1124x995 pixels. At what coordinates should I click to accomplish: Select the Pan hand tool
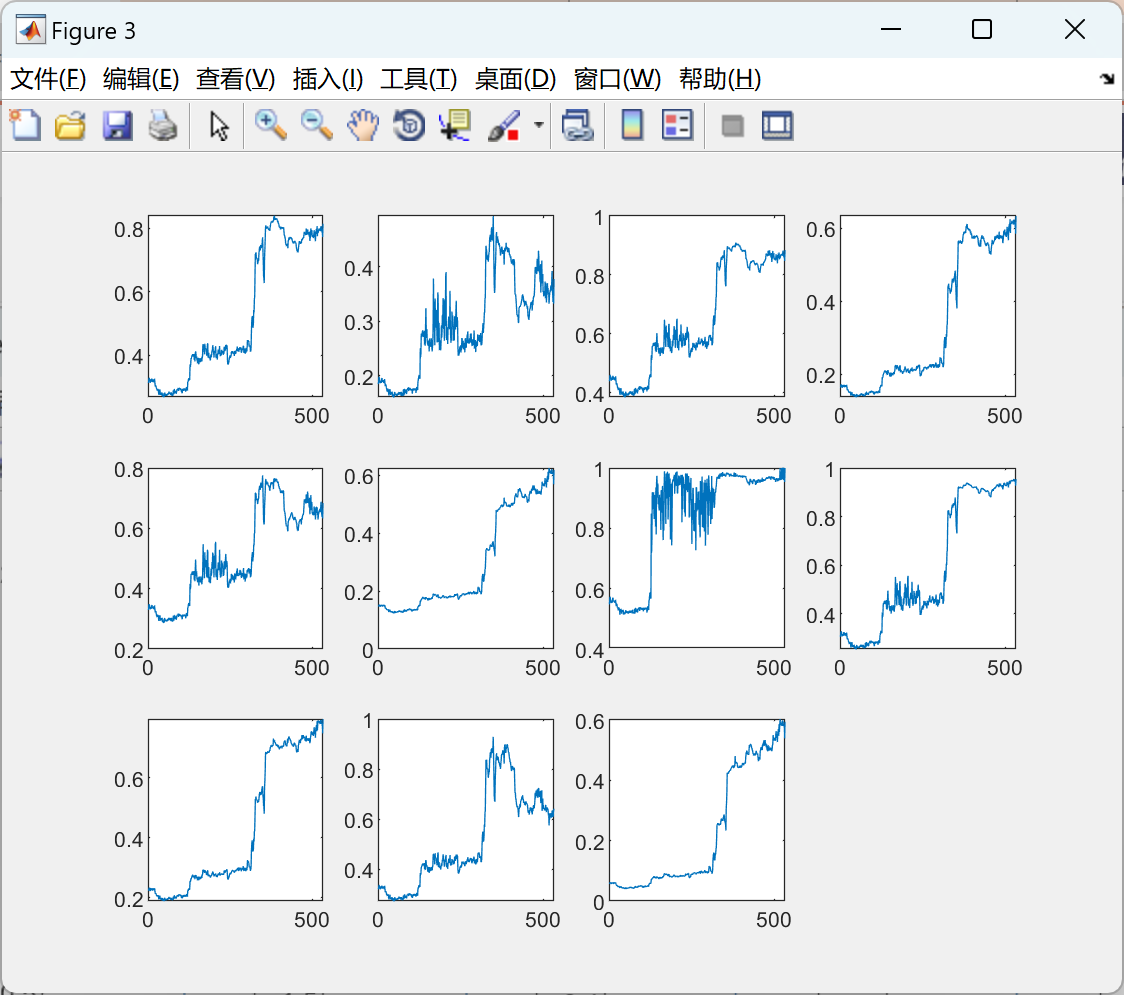[x=363, y=125]
